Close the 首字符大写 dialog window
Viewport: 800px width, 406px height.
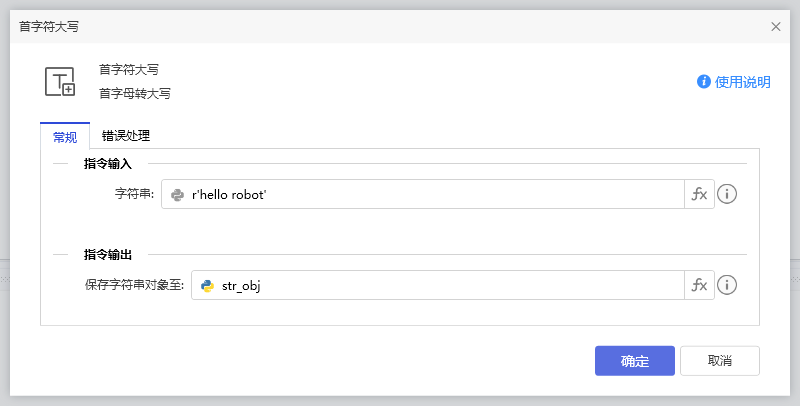(x=776, y=27)
